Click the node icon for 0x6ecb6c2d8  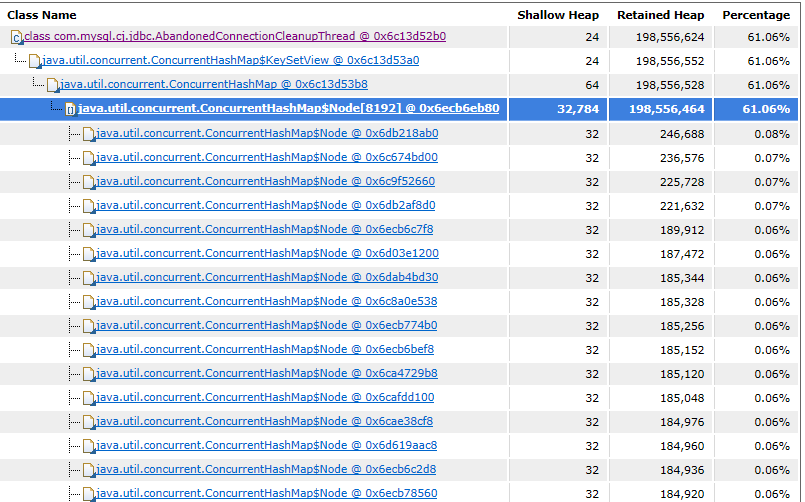[89, 470]
